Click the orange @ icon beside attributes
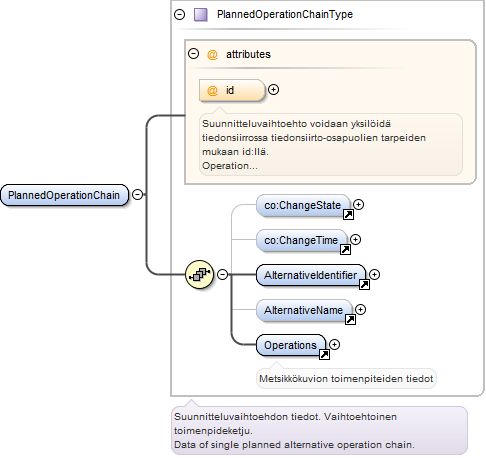Screen dimensions: 486x458 tap(212, 54)
